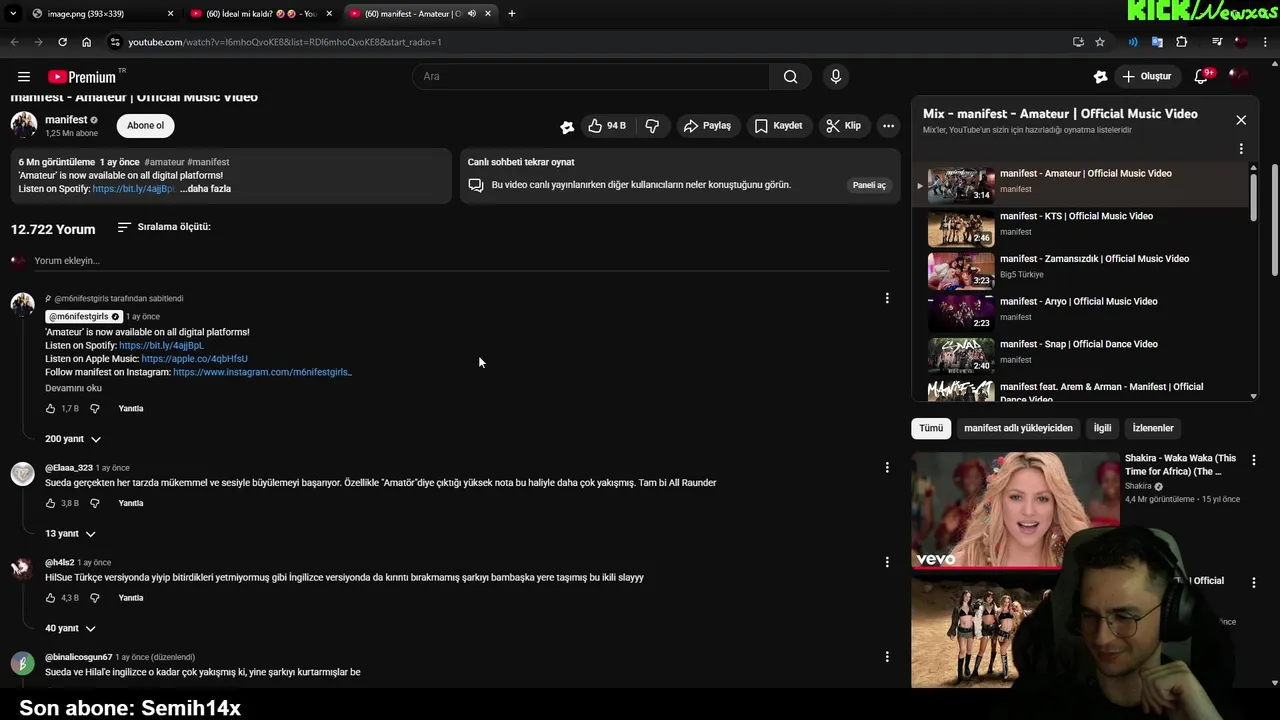Open sort order Sıralama ölçütü dropdown
This screenshot has height=720, width=1280.
pos(164,228)
